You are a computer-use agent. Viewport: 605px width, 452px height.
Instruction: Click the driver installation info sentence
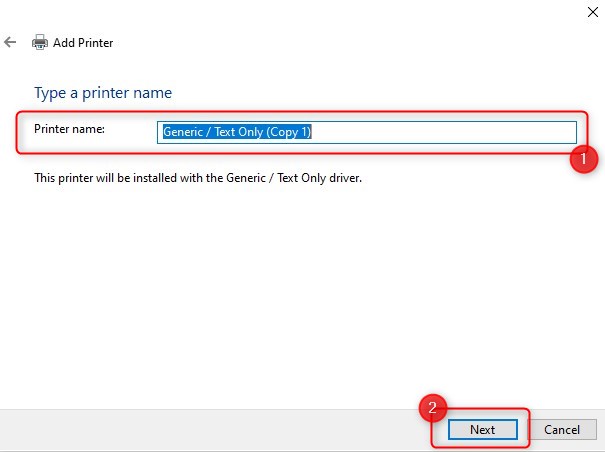pos(198,178)
